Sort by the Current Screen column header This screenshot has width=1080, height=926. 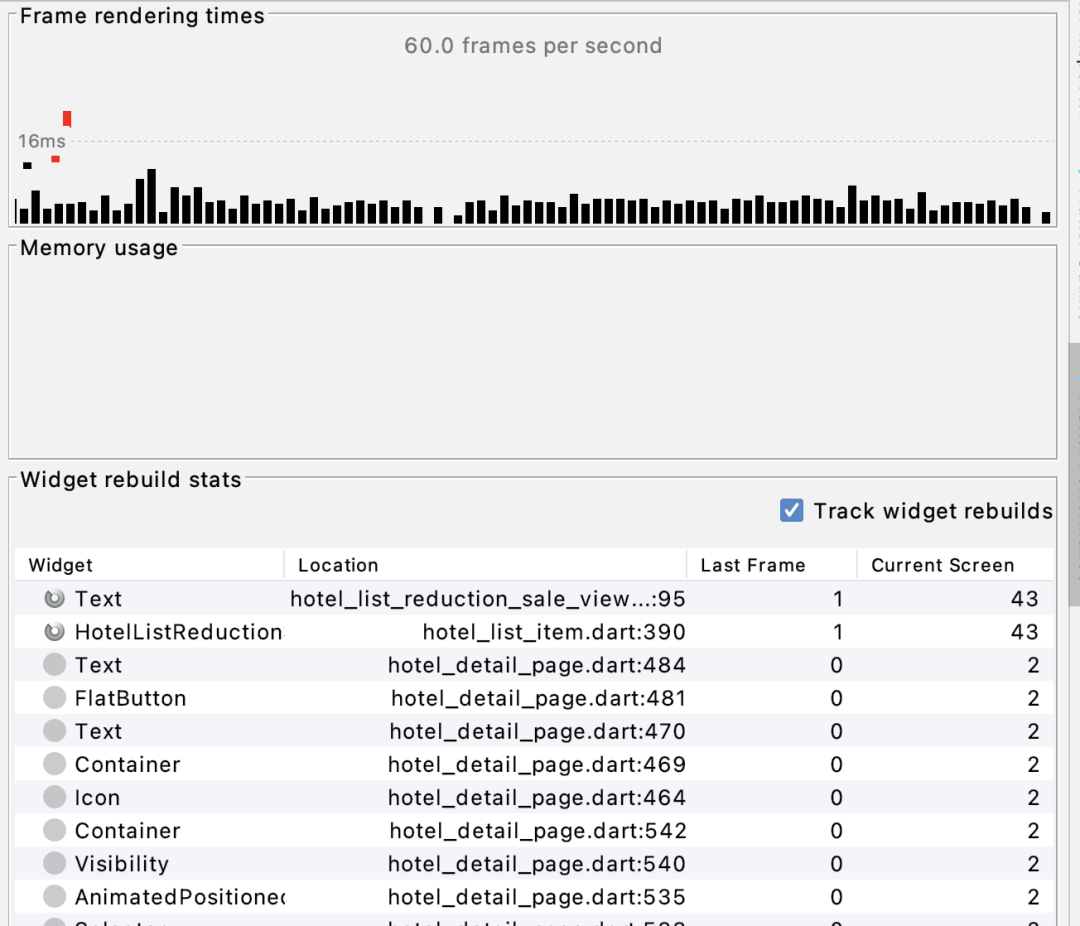pos(942,565)
